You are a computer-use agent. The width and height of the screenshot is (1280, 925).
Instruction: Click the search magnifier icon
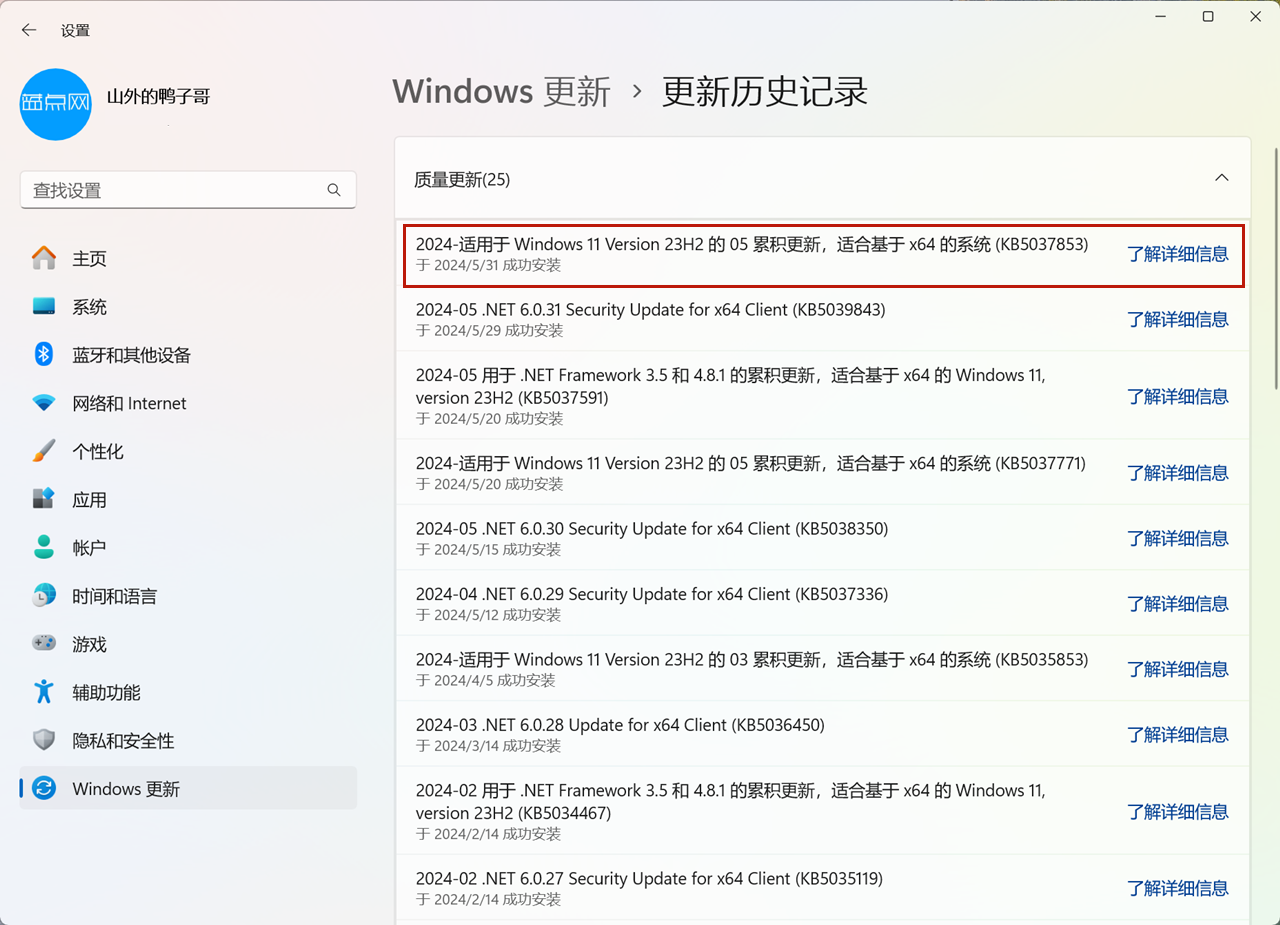(x=334, y=190)
